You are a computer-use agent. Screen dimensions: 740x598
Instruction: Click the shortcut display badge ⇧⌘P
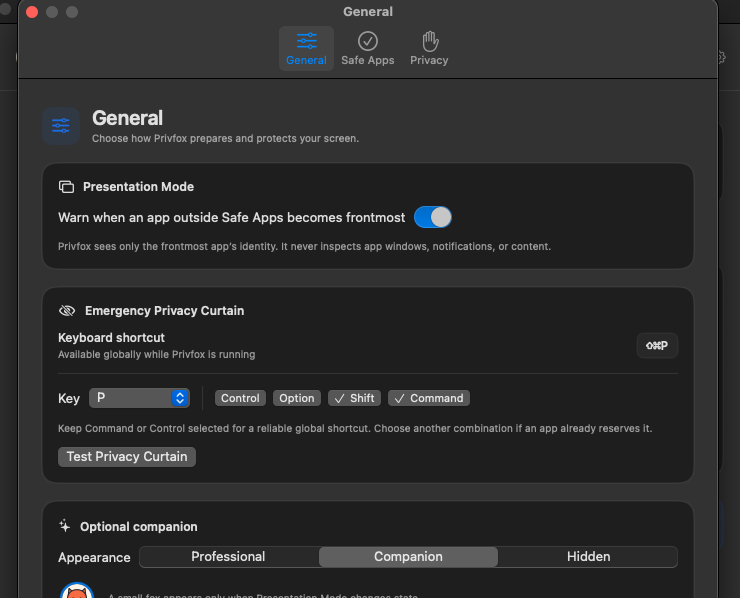(657, 345)
